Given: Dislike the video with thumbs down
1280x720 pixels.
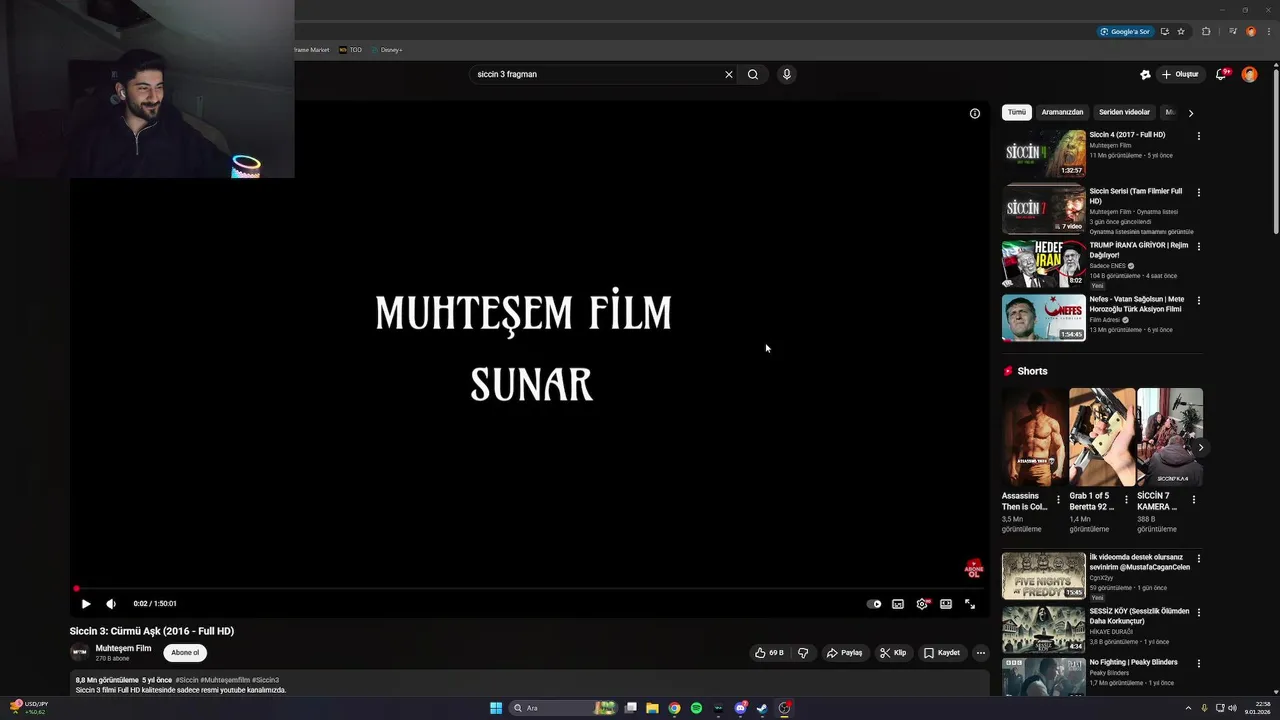Looking at the screenshot, I should click(x=803, y=653).
